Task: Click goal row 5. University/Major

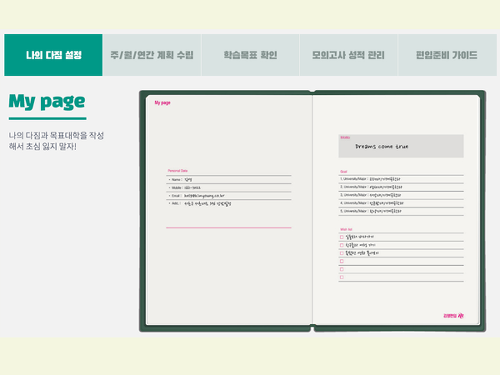Action: pos(401,211)
